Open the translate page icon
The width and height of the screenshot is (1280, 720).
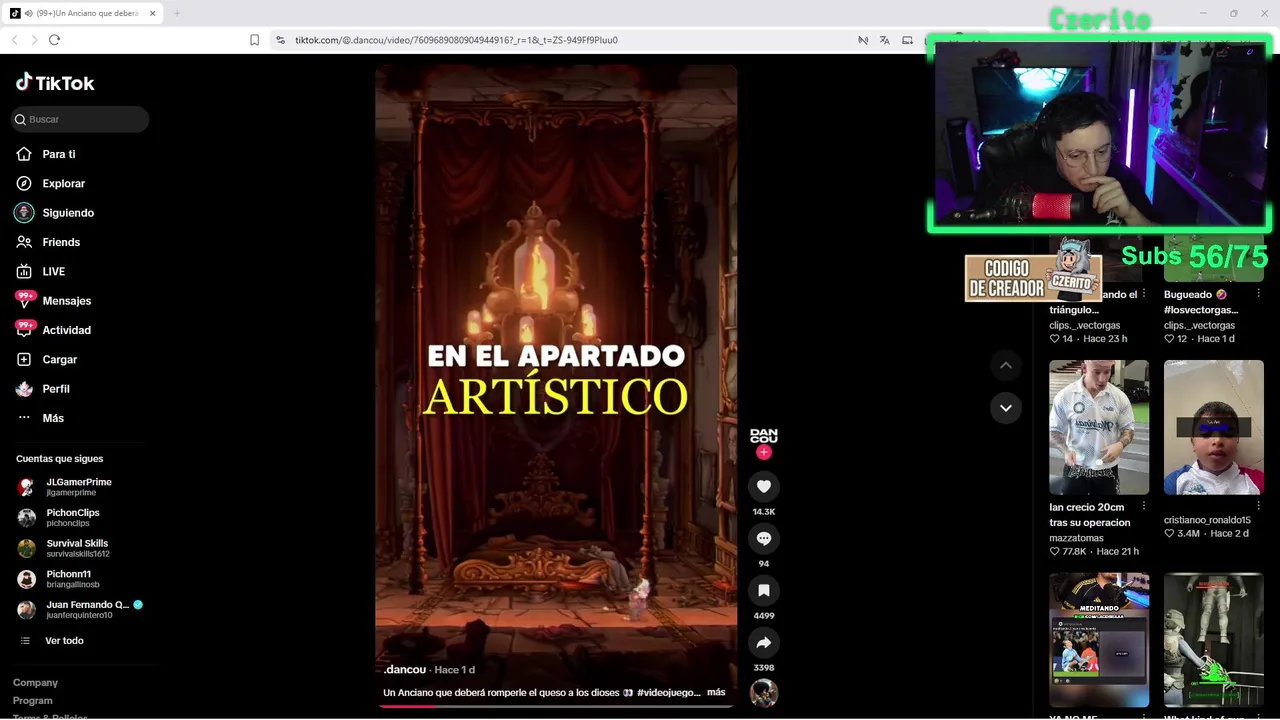(884, 40)
